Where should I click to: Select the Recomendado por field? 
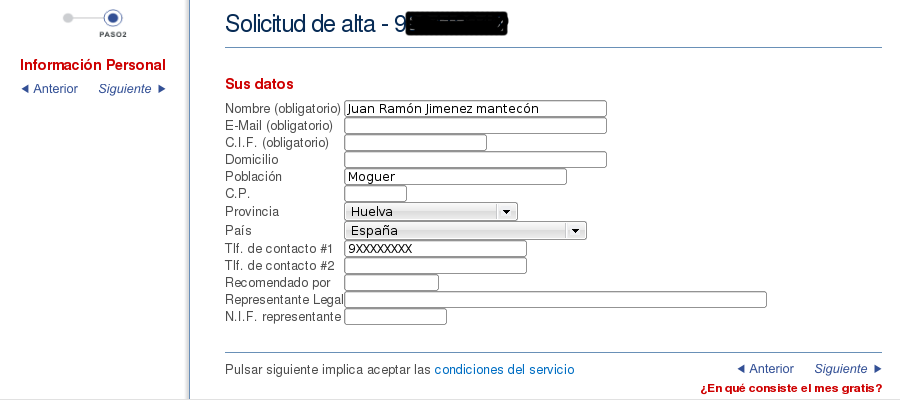(391, 283)
